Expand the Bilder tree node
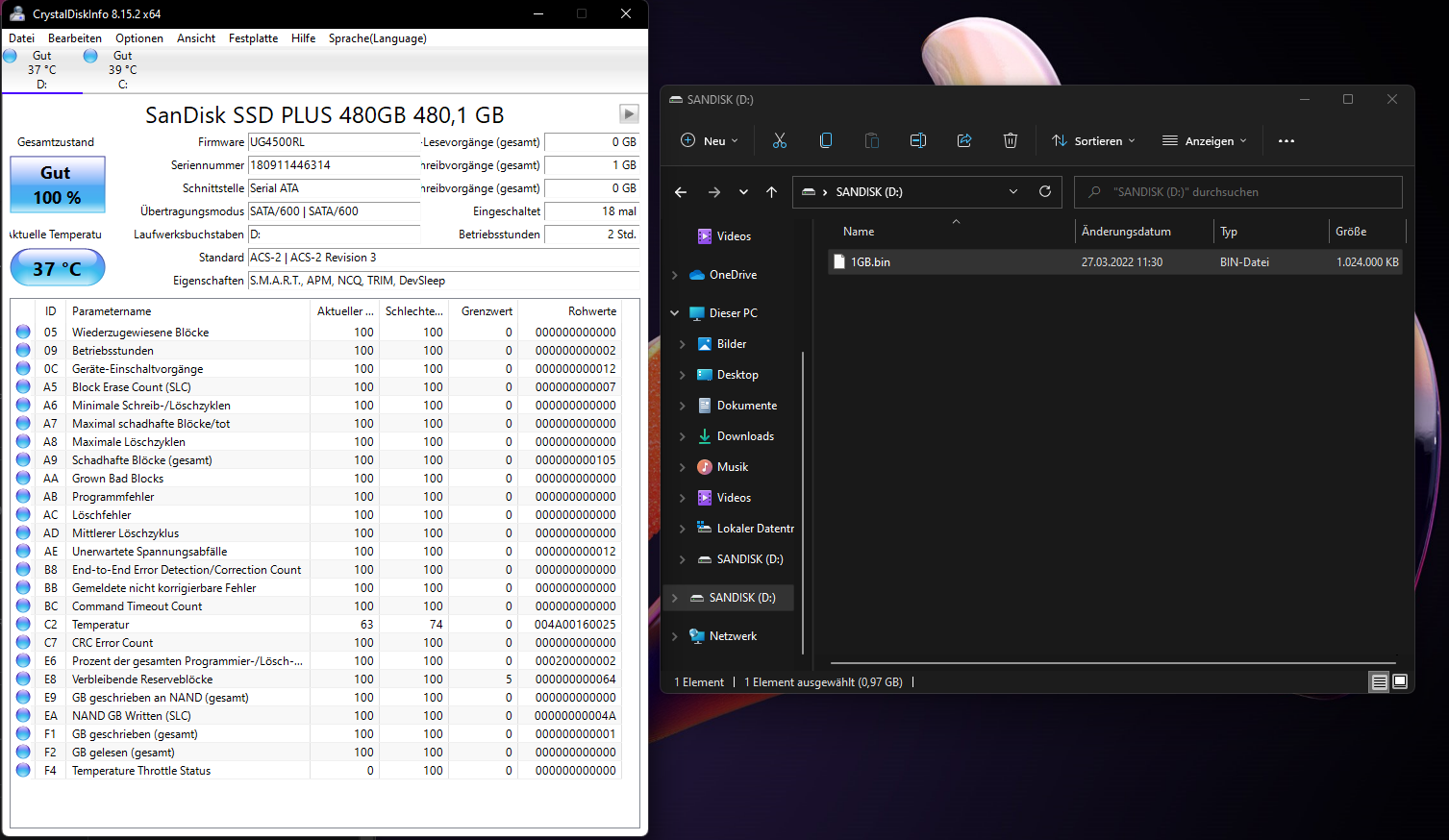The height and width of the screenshot is (840, 1449). [x=682, y=344]
